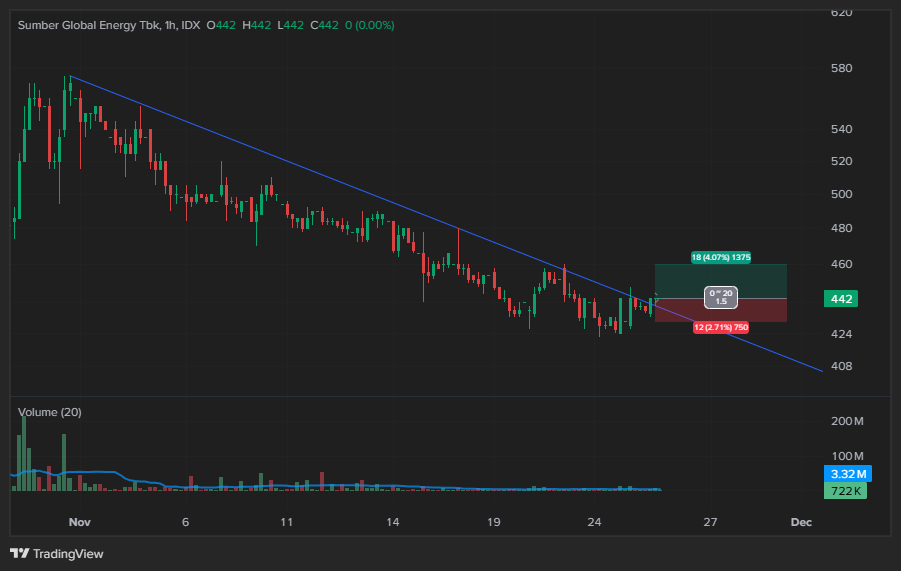Click the 520 price axis label
This screenshot has height=571, width=901.
pos(841,161)
